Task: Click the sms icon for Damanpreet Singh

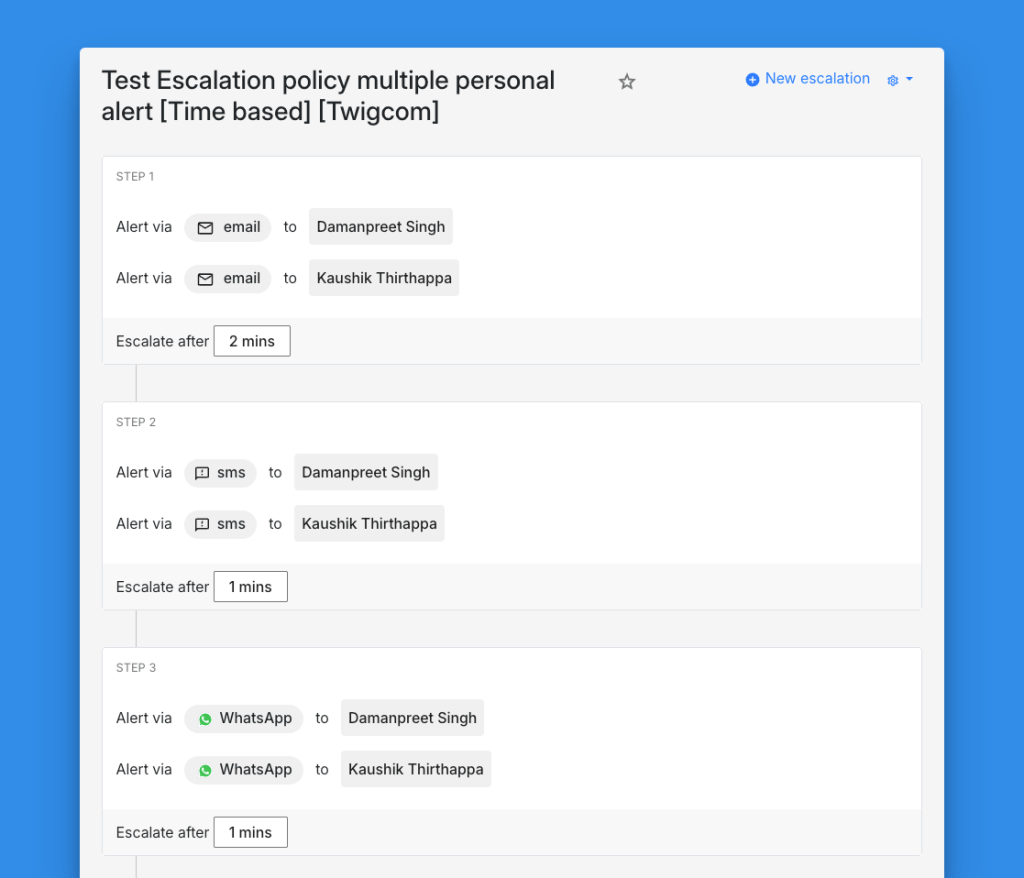Action: (x=202, y=473)
